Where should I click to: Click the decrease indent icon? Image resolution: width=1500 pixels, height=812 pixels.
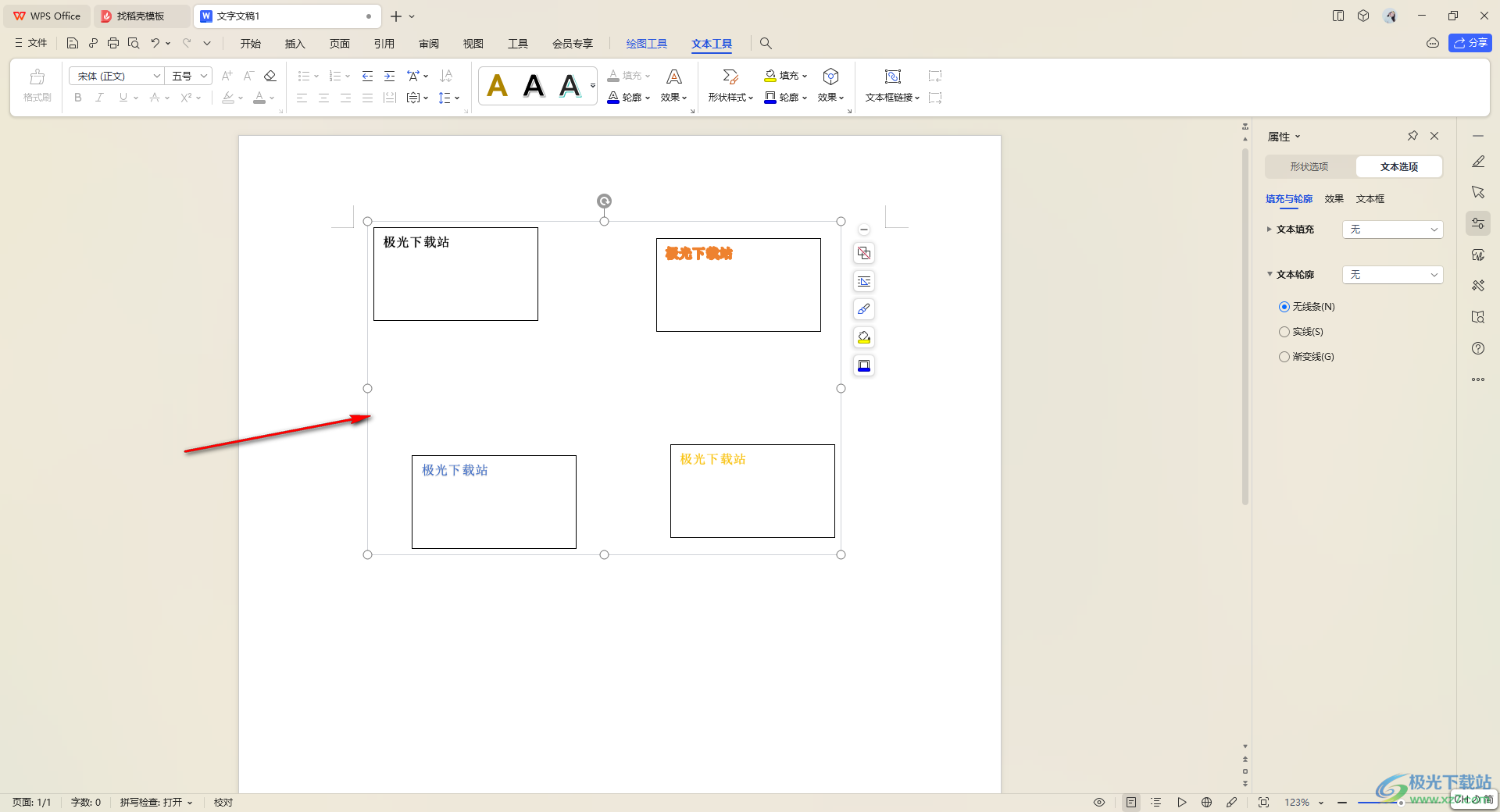click(367, 76)
